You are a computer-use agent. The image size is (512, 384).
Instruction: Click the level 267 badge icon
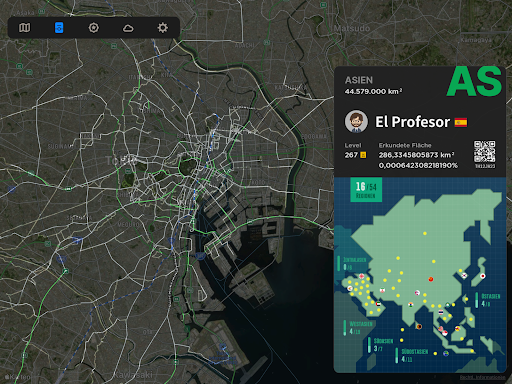[x=363, y=155]
